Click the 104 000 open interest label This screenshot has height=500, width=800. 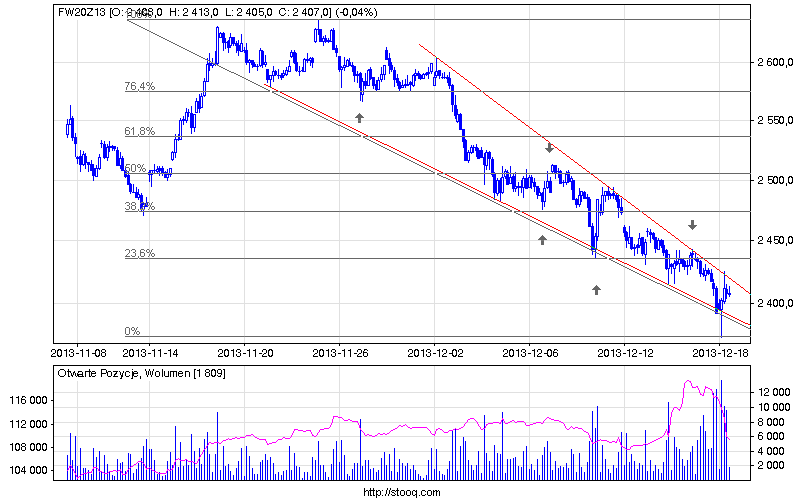point(28,470)
